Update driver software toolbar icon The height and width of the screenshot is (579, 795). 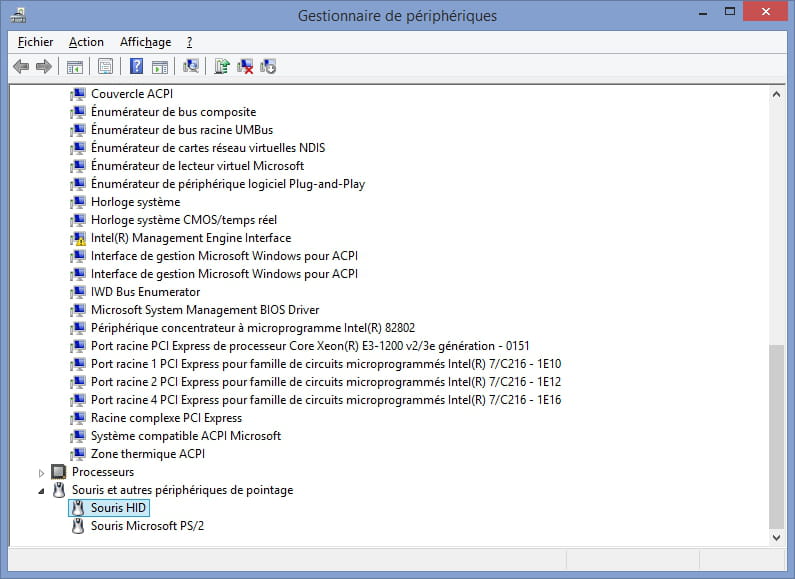(x=222, y=66)
